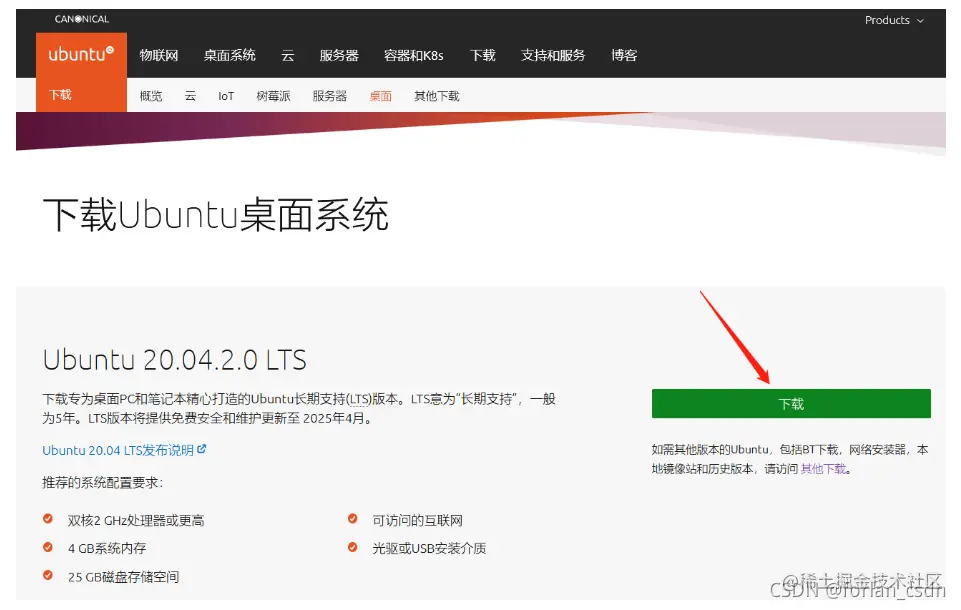Click the check icon beside 可访问的互联网

[352, 519]
